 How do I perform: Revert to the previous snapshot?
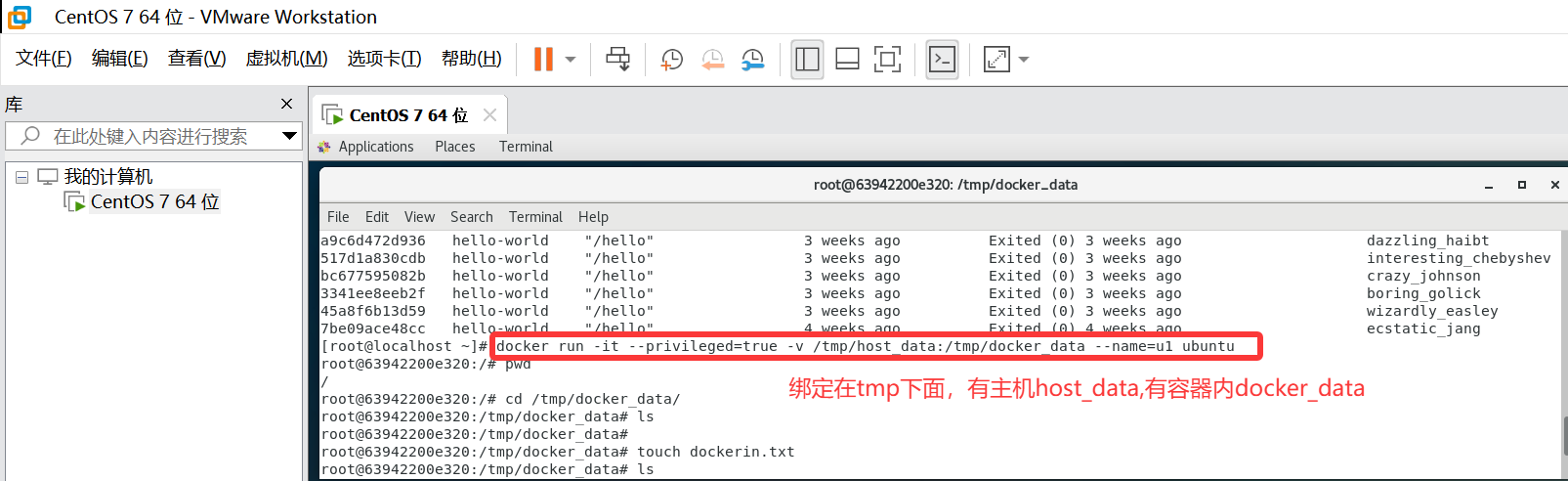(712, 59)
